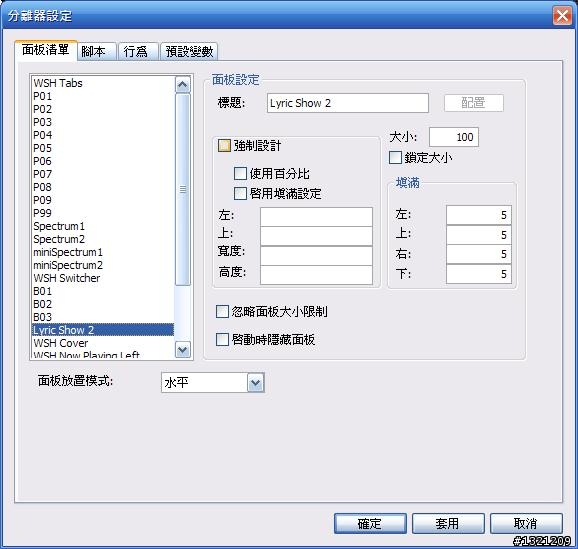Select WSH Tabs in panel list
Viewport: 578px width, 549px height.
(x=103, y=83)
